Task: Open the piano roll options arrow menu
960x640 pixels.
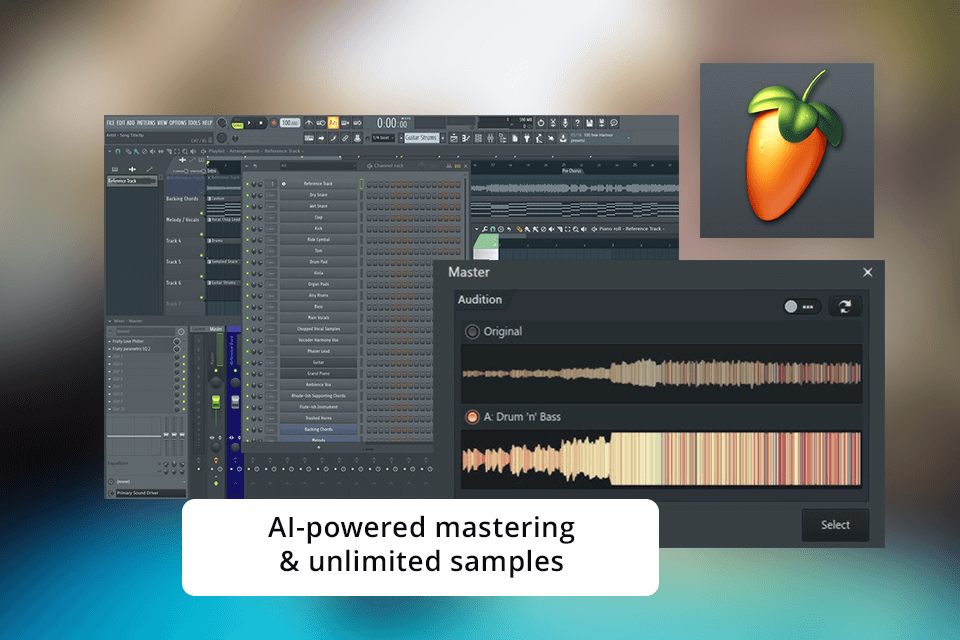Action: coord(477,229)
